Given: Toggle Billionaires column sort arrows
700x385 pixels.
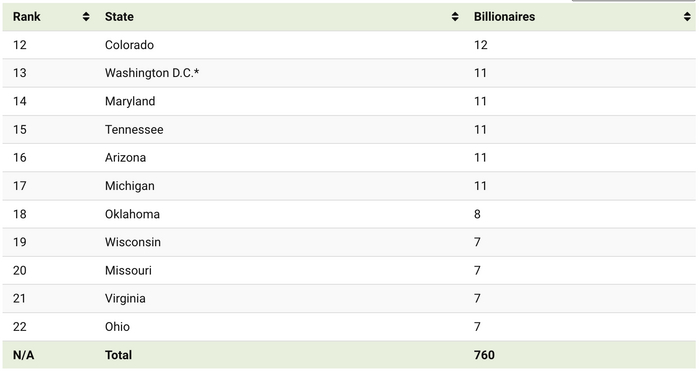Looking at the screenshot, I should click(x=687, y=17).
